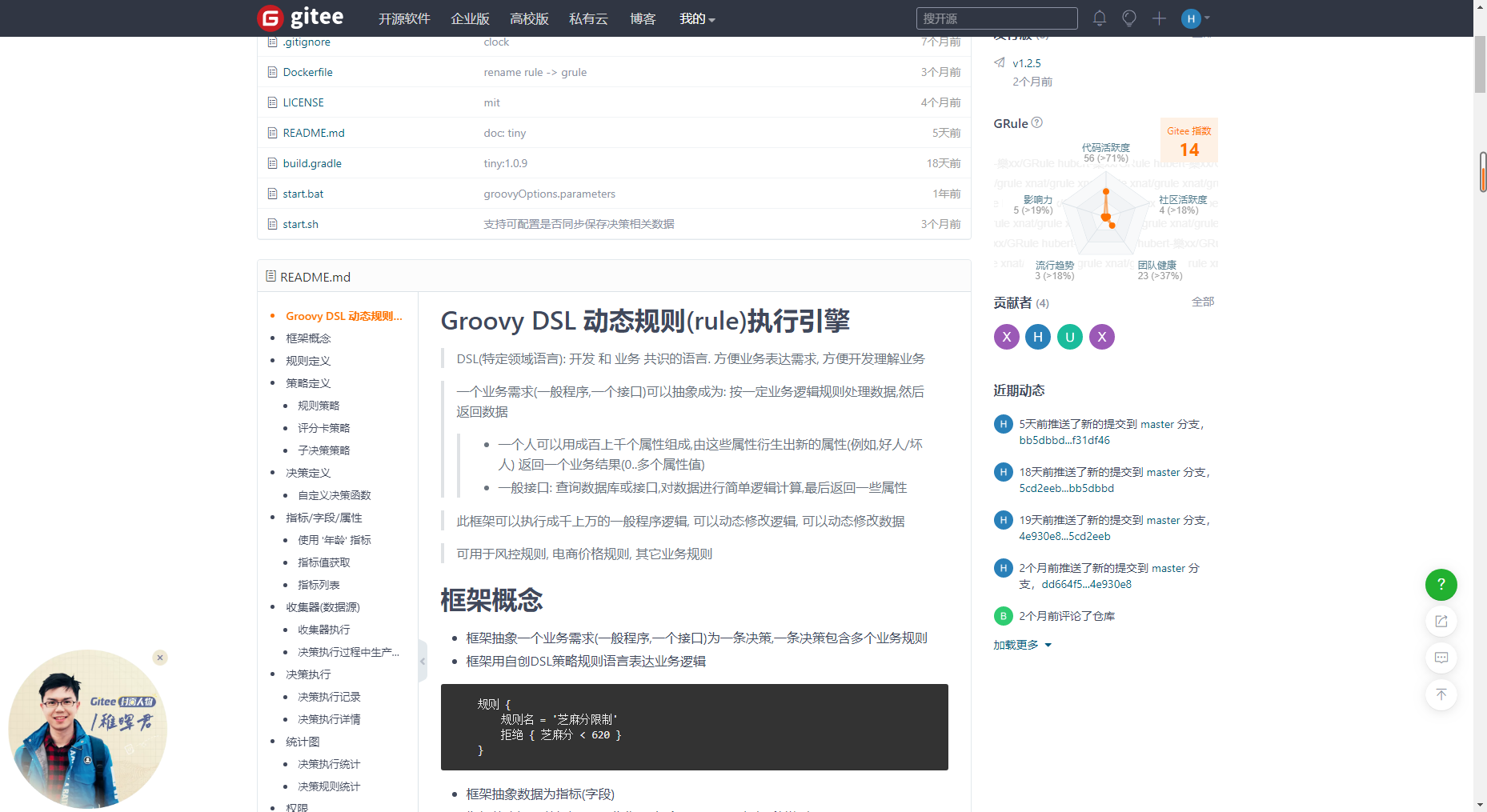
Task: Click the floating share/edit icon
Action: tap(1441, 621)
